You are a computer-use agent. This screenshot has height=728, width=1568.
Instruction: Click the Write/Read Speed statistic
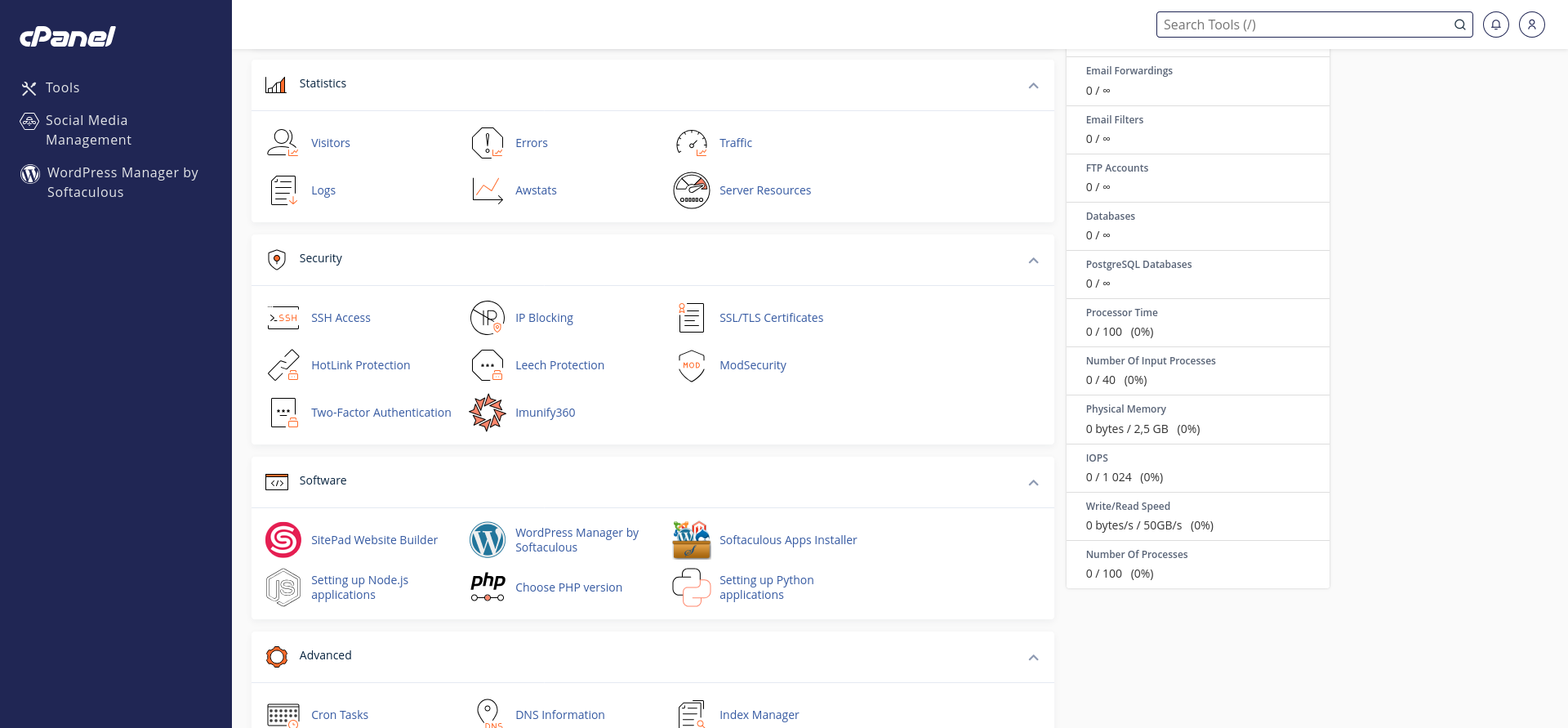coord(1197,516)
